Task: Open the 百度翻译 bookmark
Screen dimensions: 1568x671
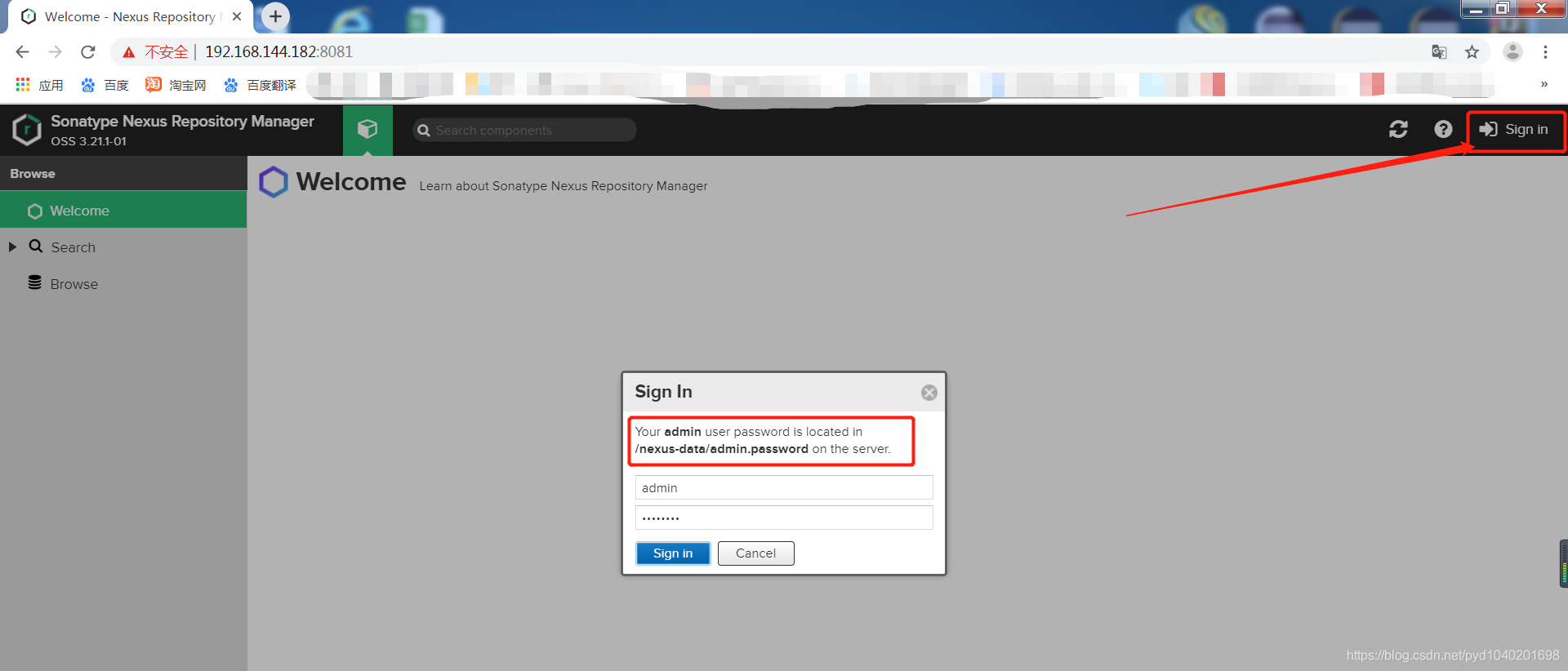Action: pos(260,85)
